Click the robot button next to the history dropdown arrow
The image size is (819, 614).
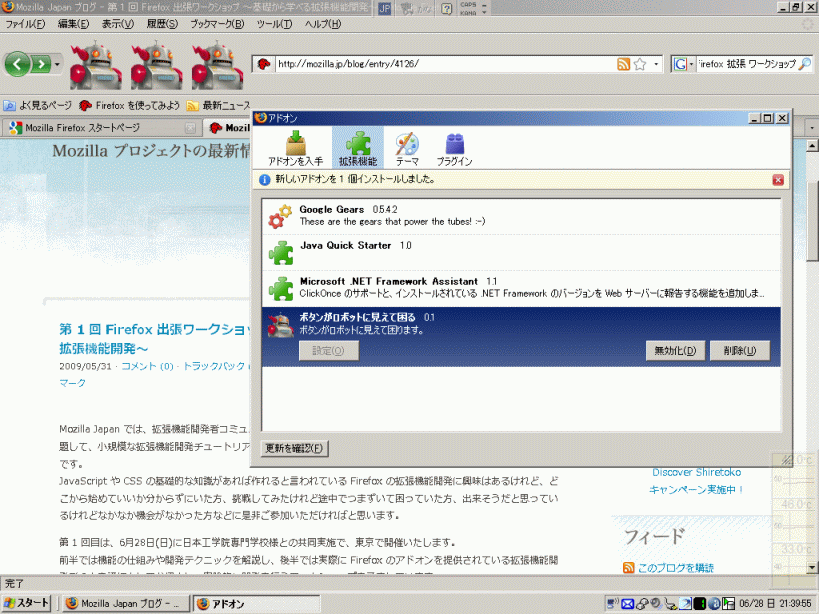tap(96, 65)
